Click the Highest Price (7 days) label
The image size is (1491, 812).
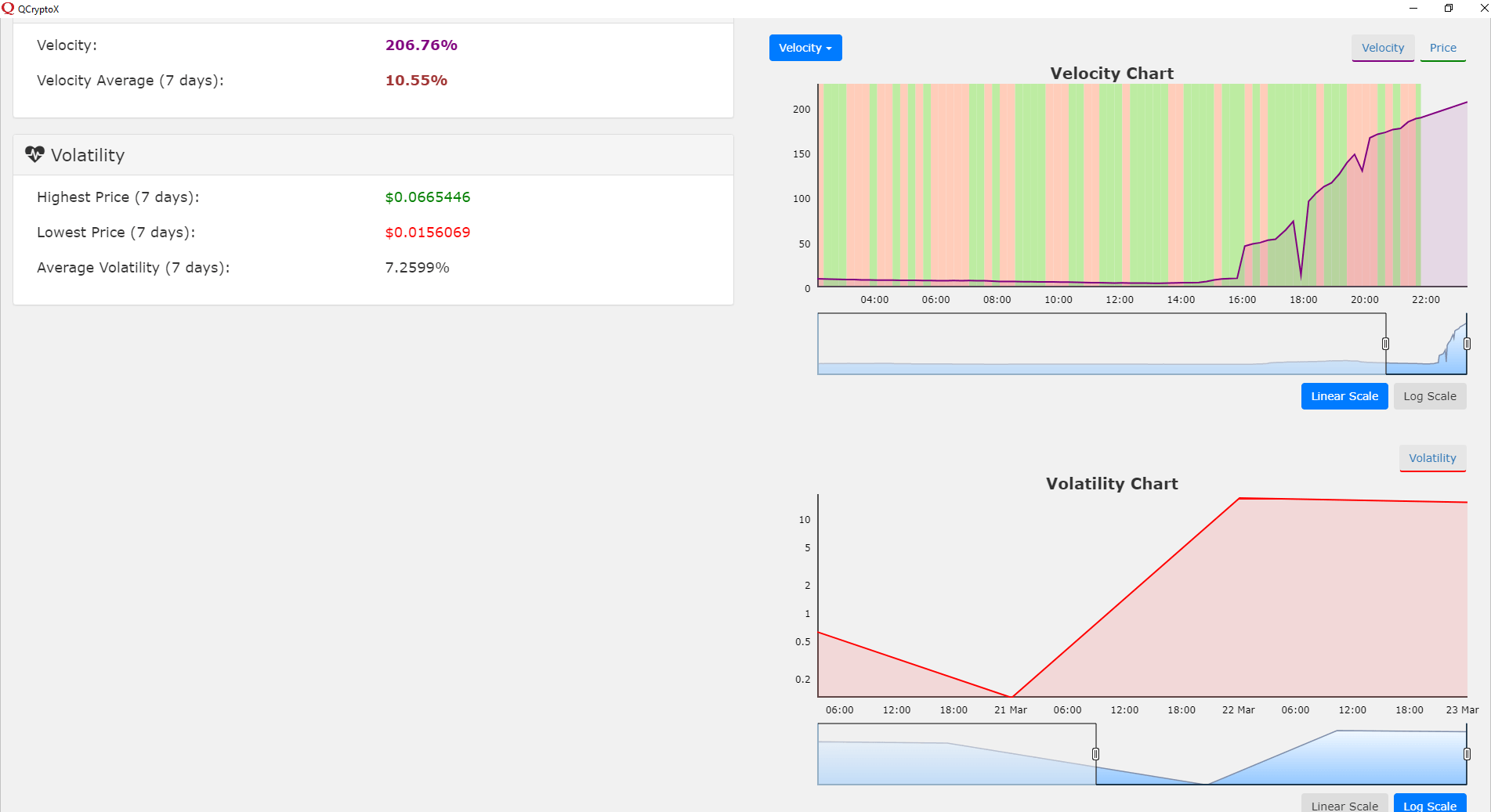coord(118,197)
